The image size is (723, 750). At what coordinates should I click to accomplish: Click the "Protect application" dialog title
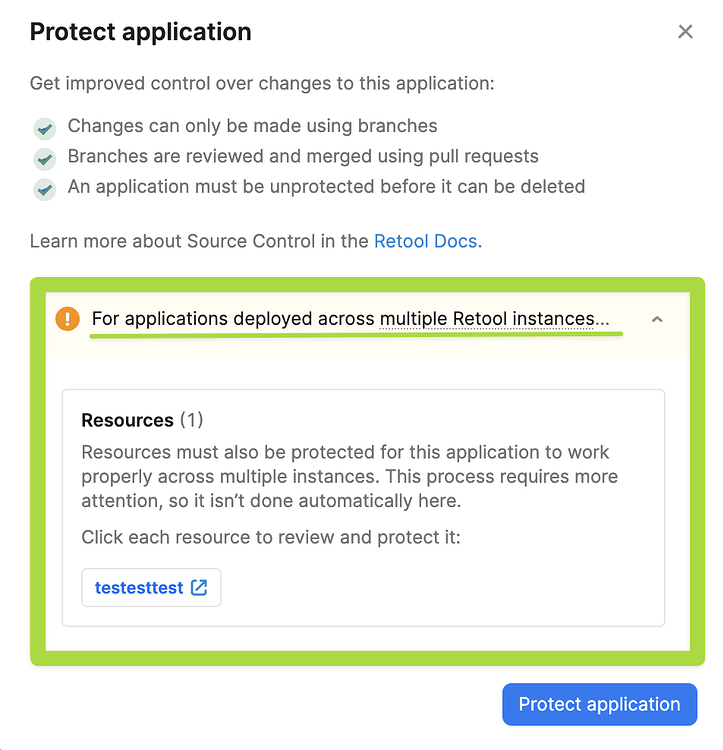[x=141, y=32]
